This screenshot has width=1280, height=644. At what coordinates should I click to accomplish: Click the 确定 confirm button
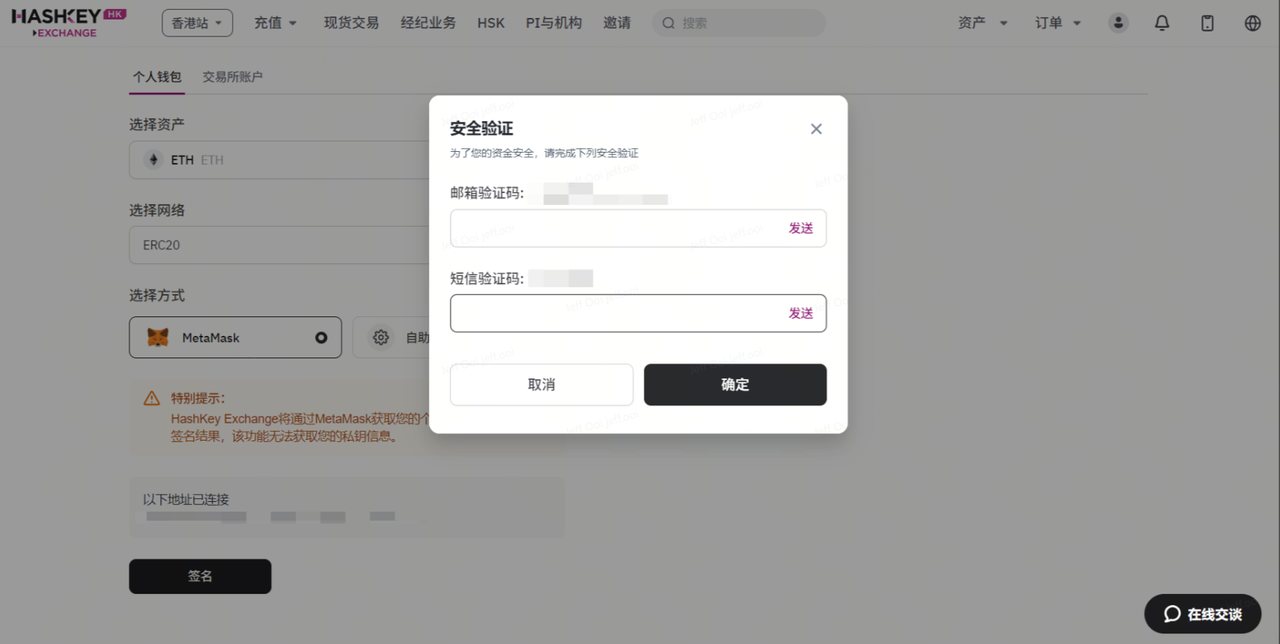(x=735, y=385)
